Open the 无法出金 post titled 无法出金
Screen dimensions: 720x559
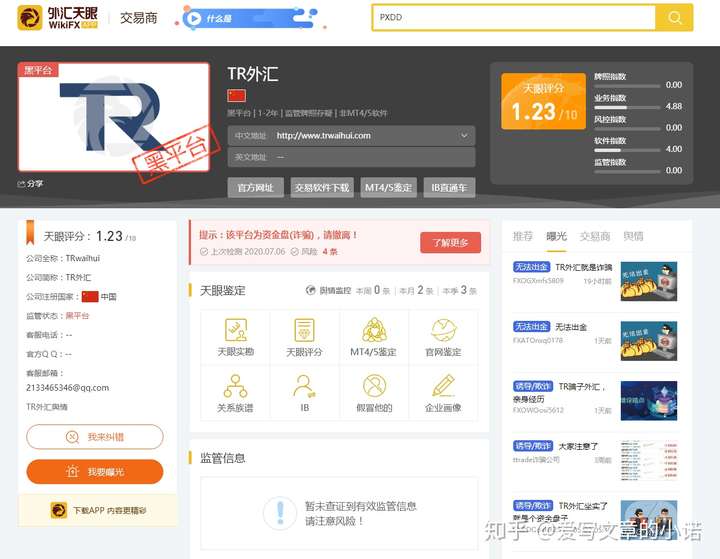[x=571, y=327]
